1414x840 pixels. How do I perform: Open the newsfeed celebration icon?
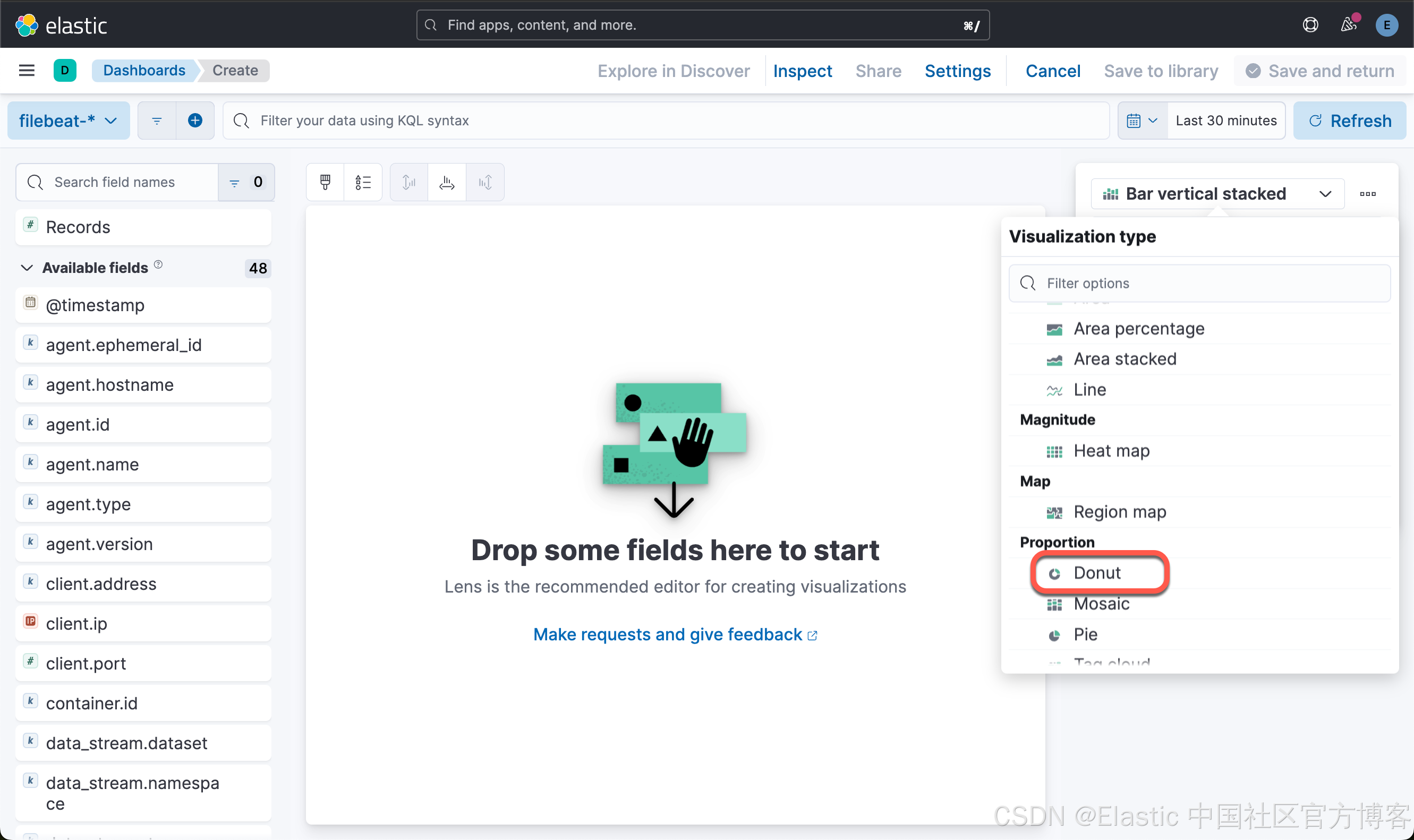pos(1349,25)
